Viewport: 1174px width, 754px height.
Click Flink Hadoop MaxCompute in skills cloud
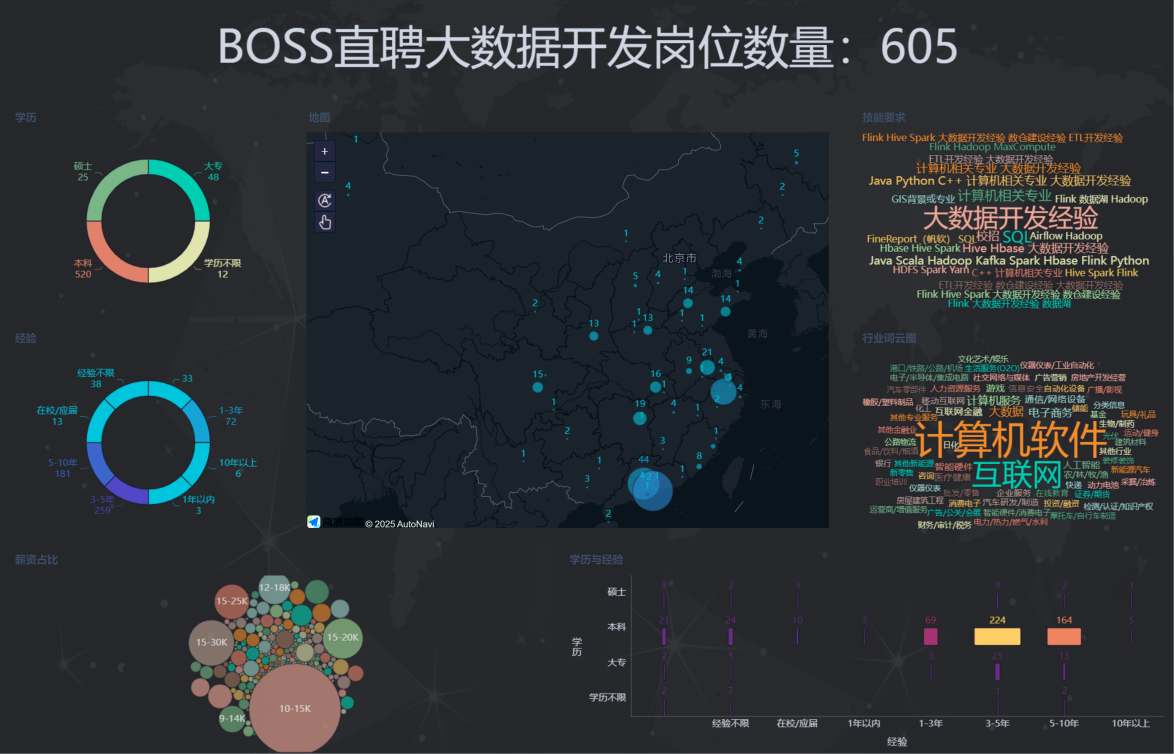pos(992,147)
